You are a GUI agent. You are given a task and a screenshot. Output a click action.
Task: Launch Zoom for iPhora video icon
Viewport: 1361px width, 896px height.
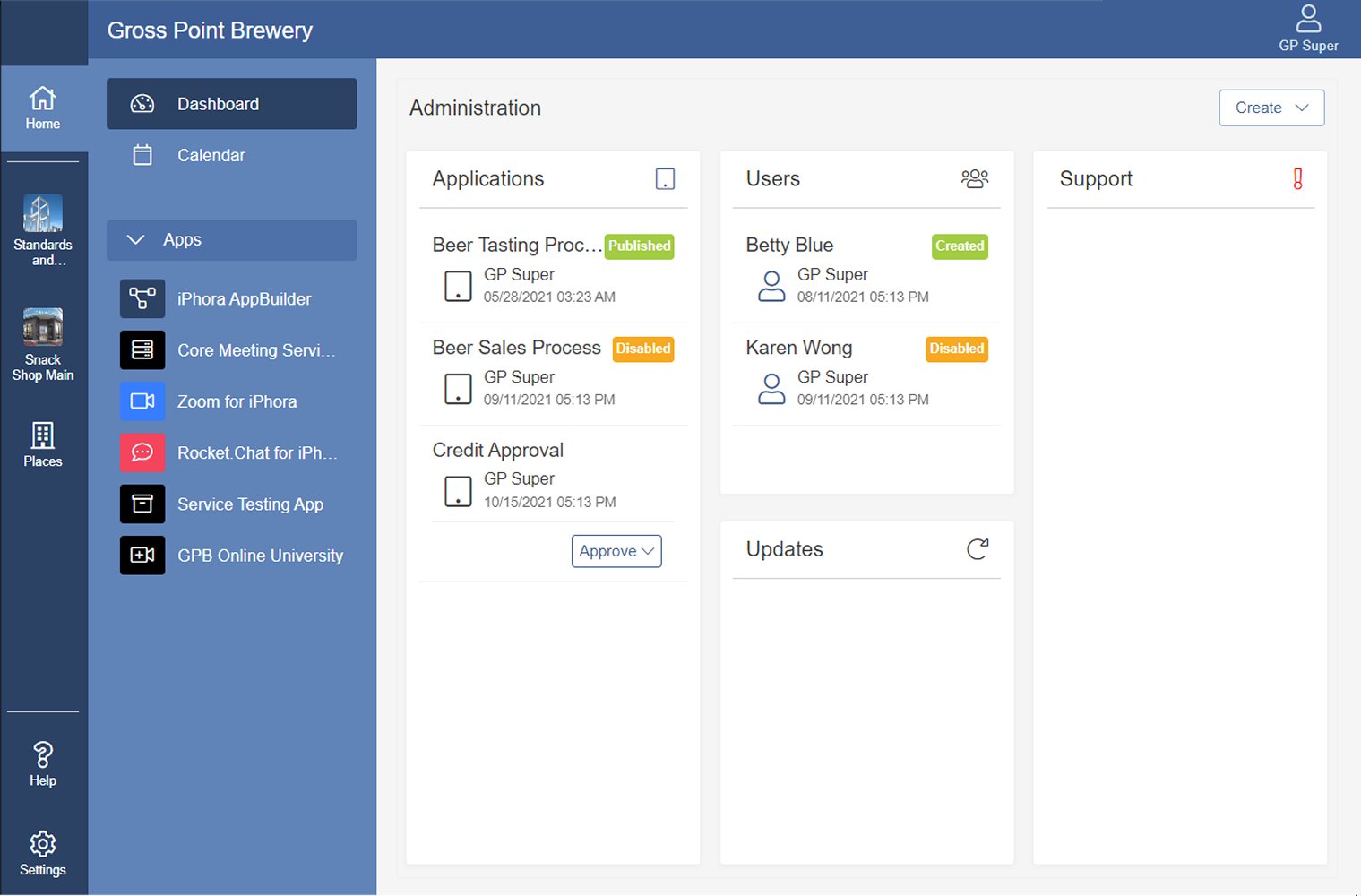click(142, 401)
